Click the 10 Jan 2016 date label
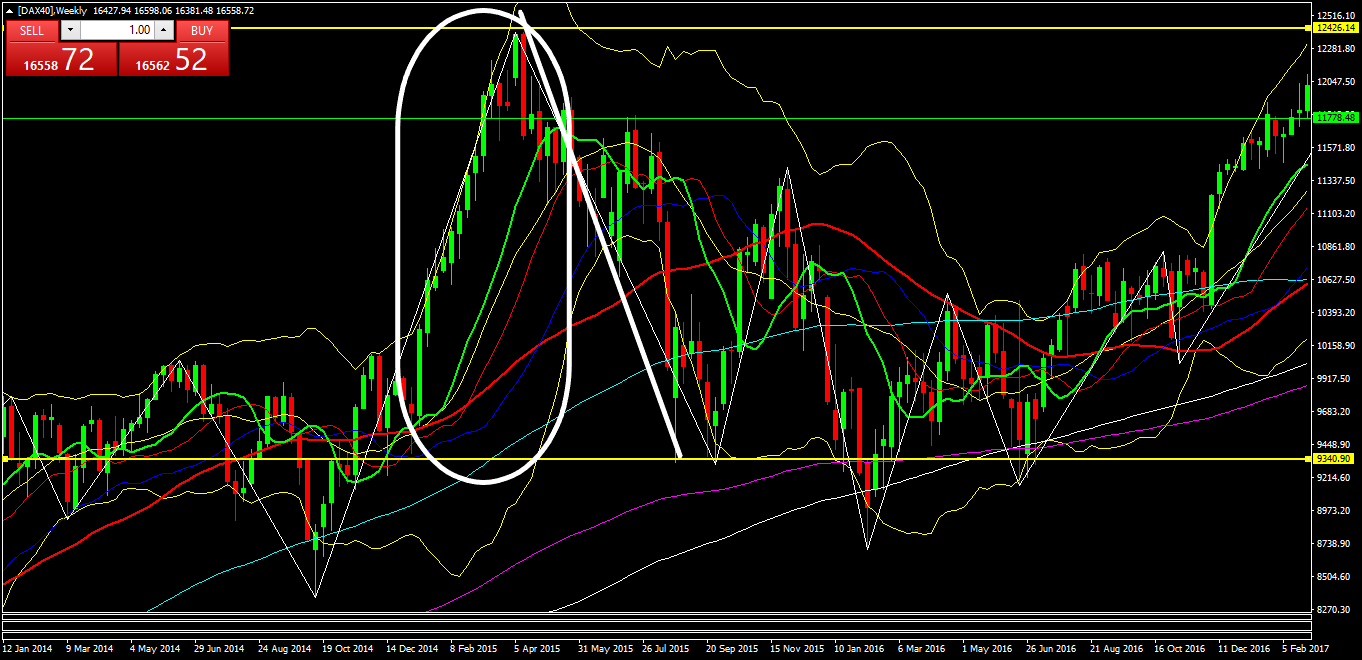Screen dimensions: 1362x660 point(860,648)
